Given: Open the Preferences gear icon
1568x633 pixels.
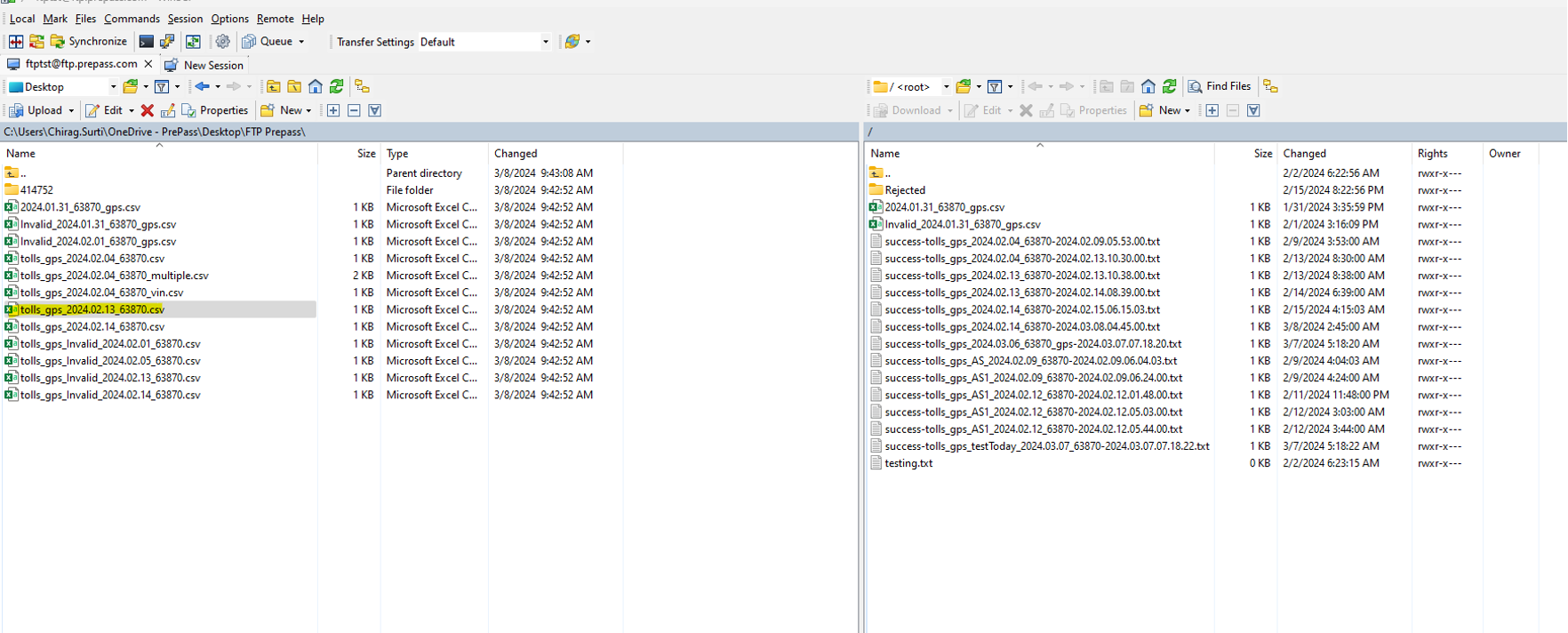Looking at the screenshot, I should tap(222, 42).
